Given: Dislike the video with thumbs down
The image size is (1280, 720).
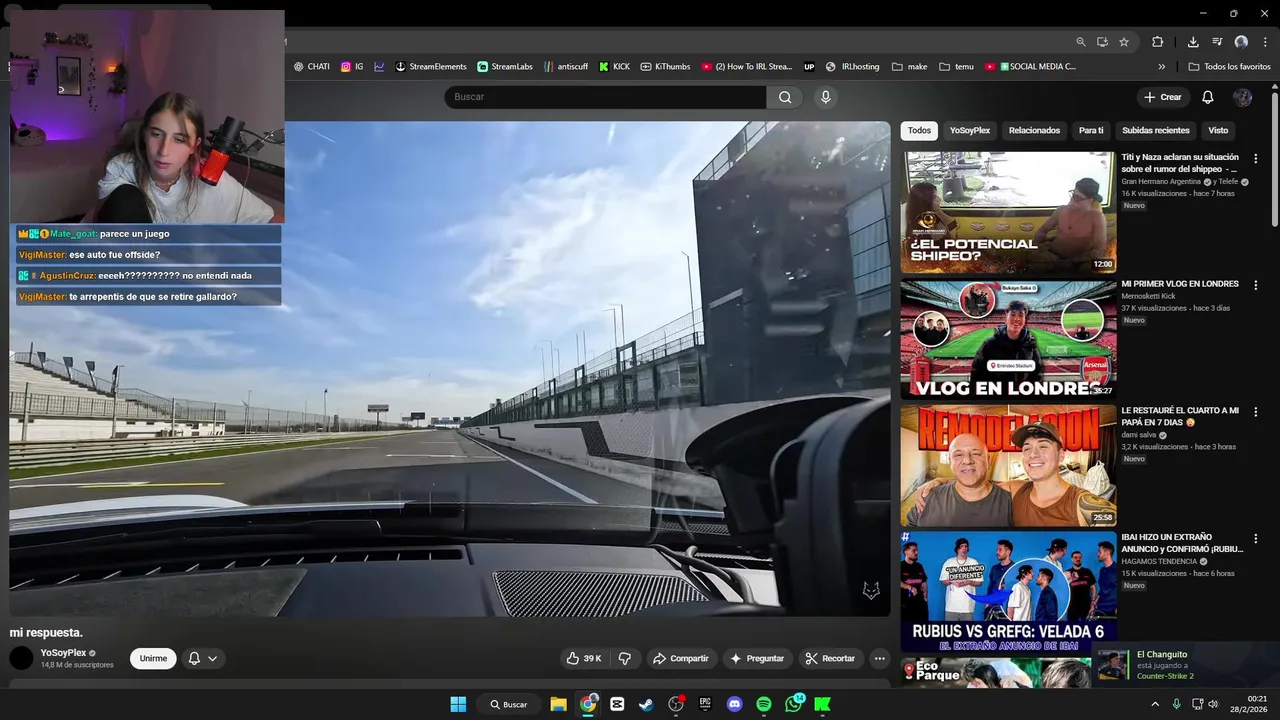Looking at the screenshot, I should tap(625, 658).
